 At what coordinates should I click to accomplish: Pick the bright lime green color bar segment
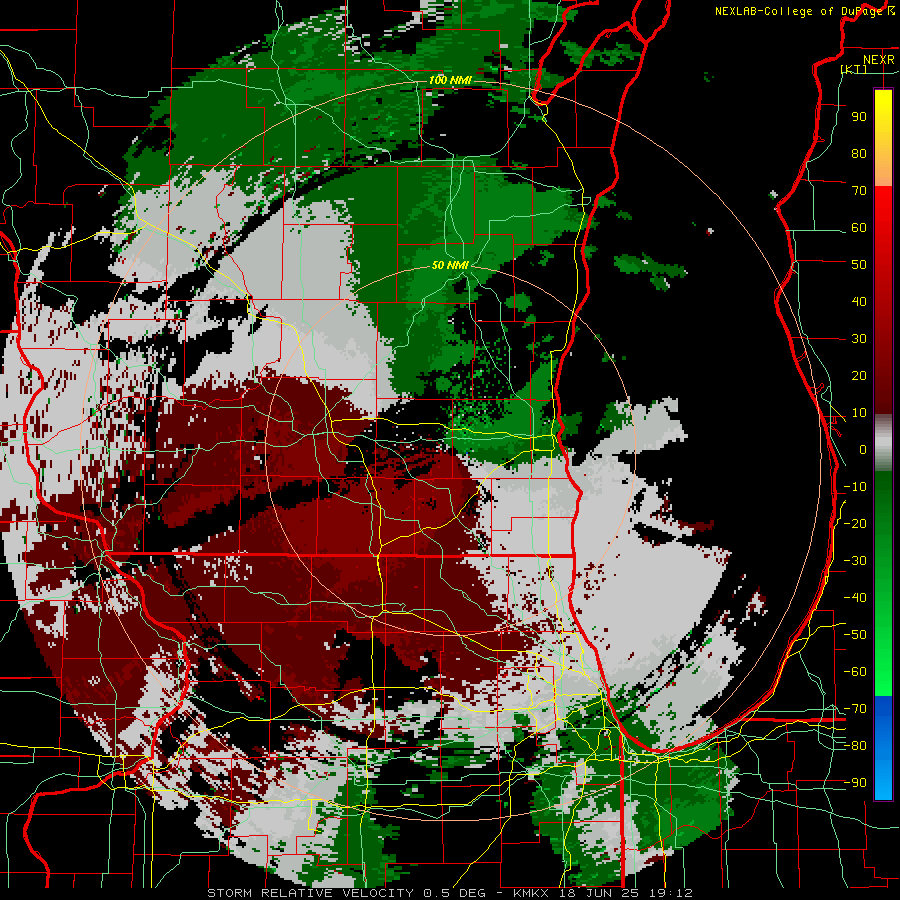pos(883,684)
